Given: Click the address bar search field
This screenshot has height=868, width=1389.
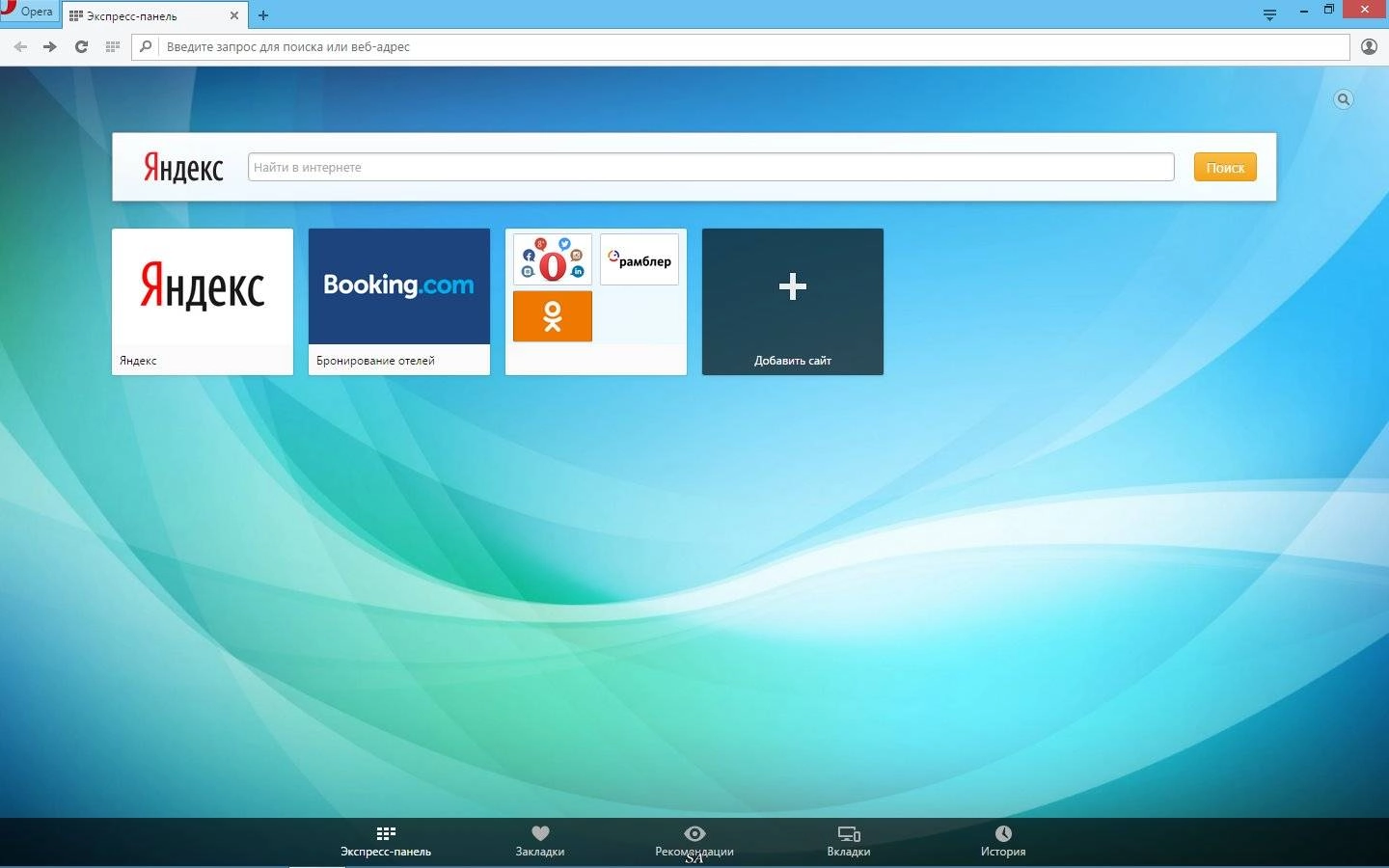Looking at the screenshot, I should click(741, 46).
